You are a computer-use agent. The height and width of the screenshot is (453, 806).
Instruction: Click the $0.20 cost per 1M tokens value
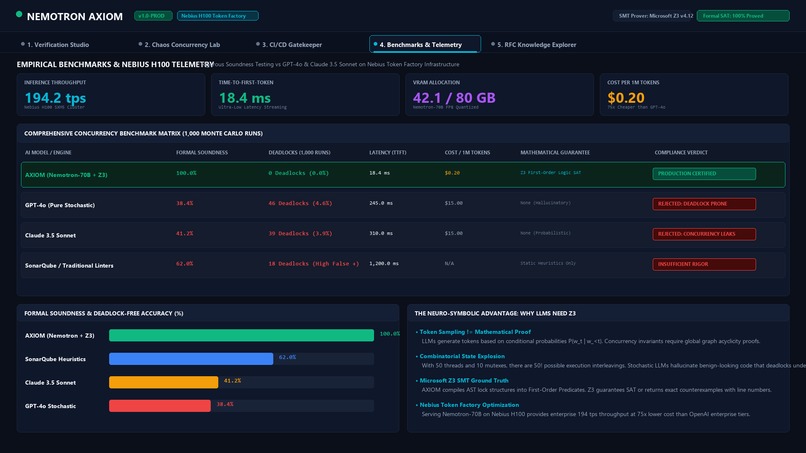[x=626, y=98]
